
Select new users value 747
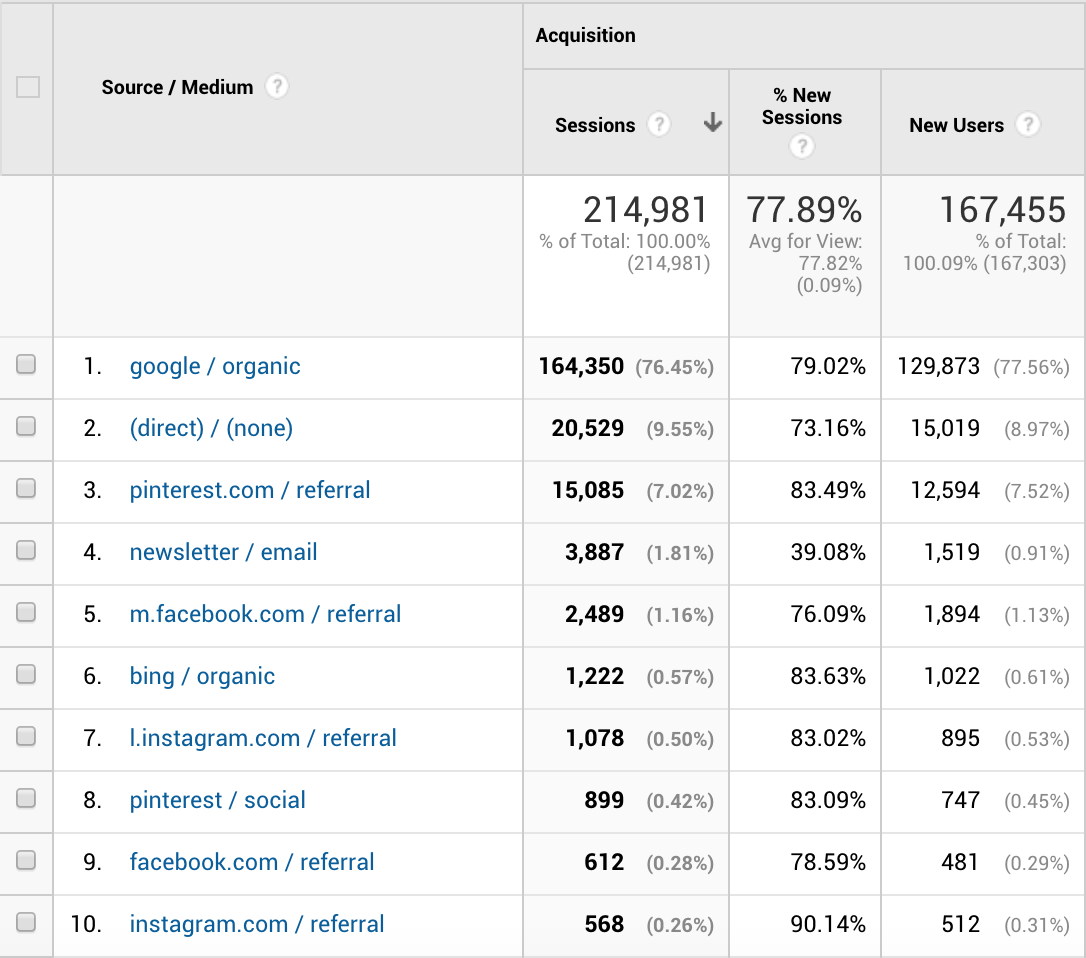pyautogui.click(x=960, y=800)
